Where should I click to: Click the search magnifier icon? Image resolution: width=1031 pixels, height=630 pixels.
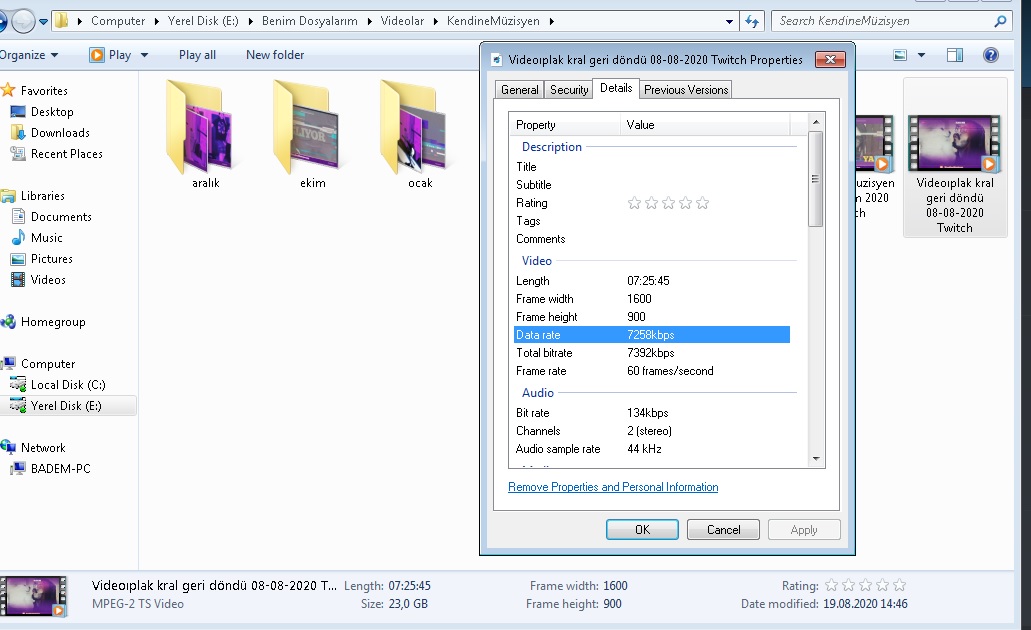click(x=1000, y=21)
